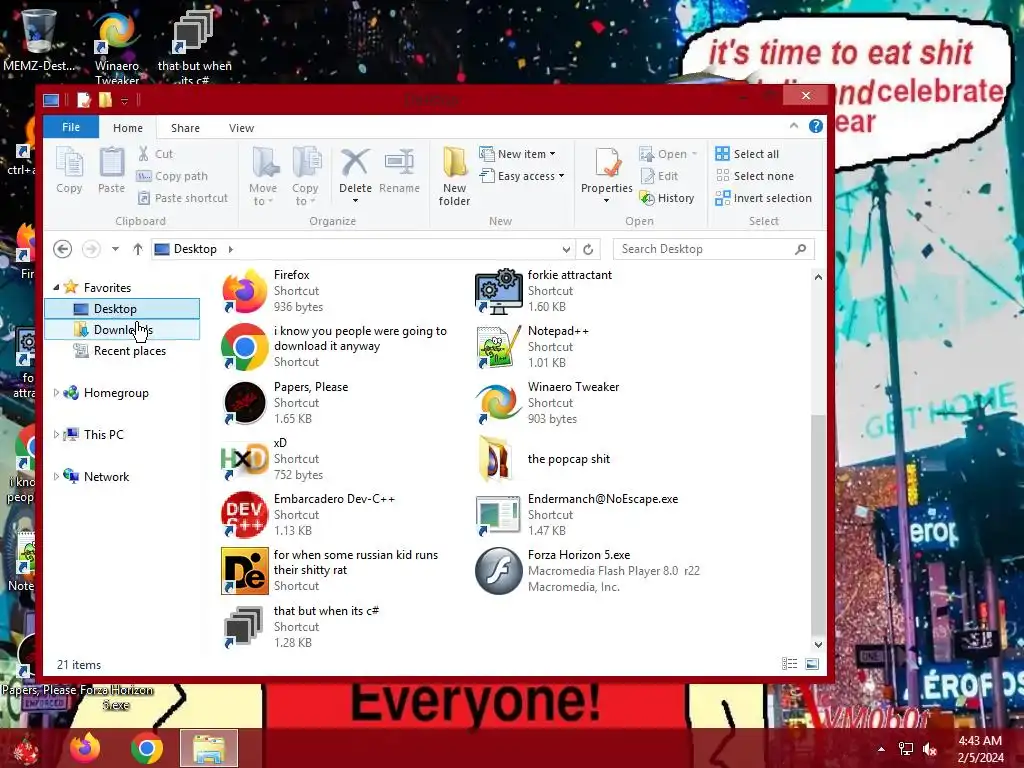Image resolution: width=1024 pixels, height=768 pixels.
Task: Select Downloads under Favorites
Action: click(122, 330)
